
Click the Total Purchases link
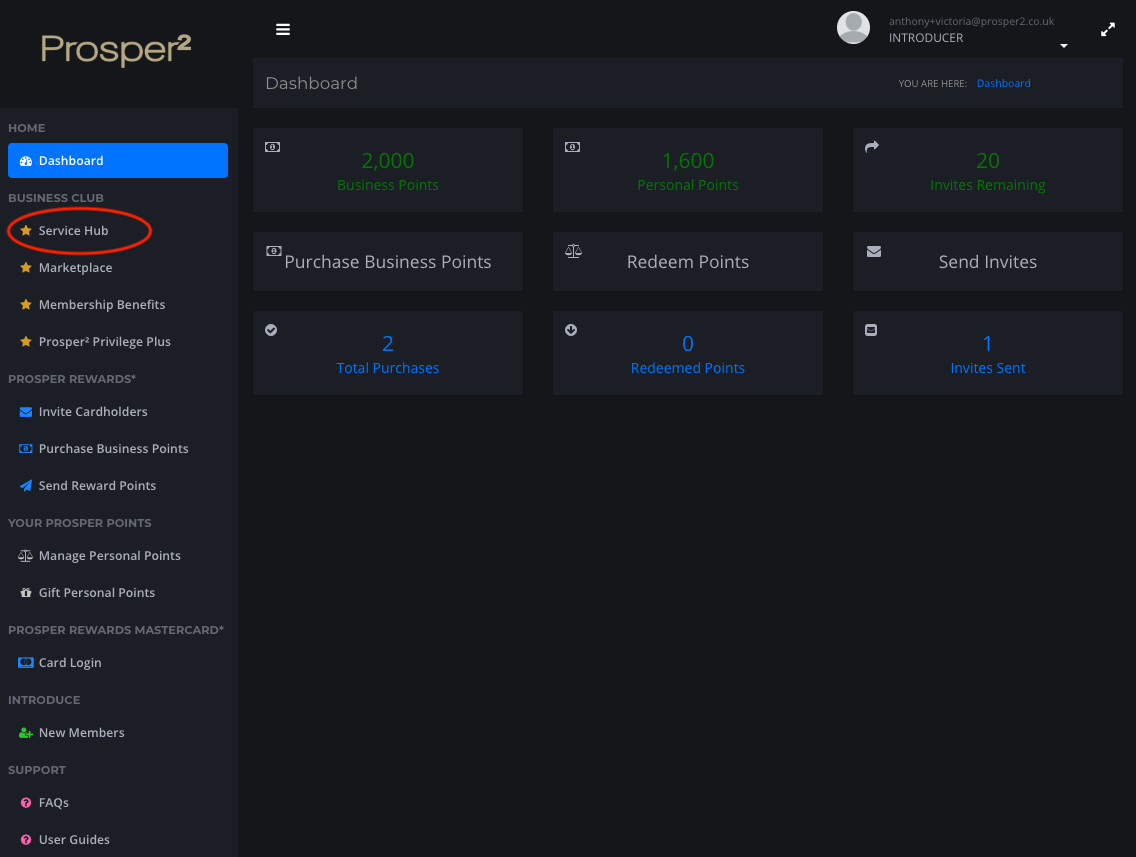click(x=388, y=368)
